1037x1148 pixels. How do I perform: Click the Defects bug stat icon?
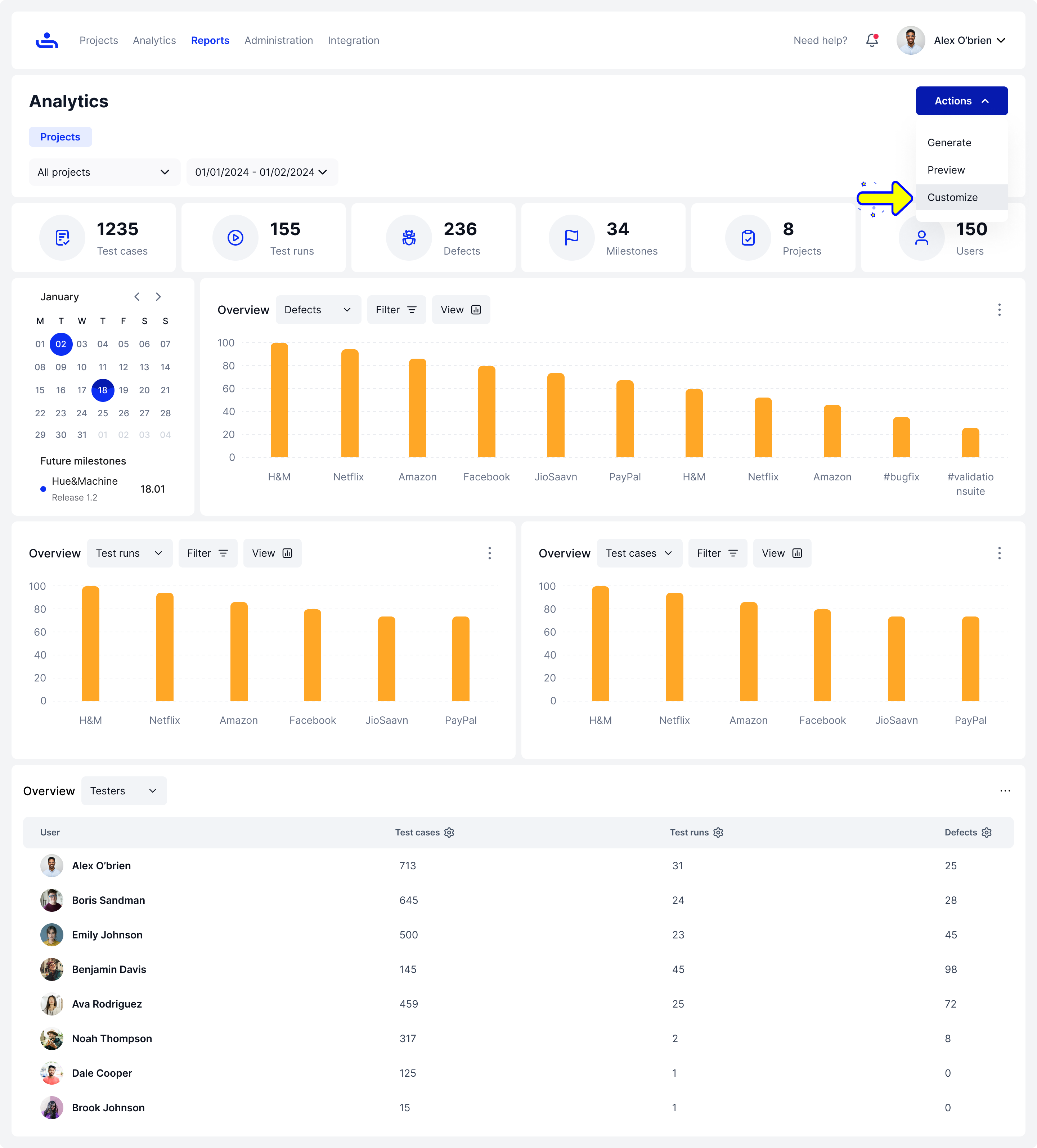409,237
